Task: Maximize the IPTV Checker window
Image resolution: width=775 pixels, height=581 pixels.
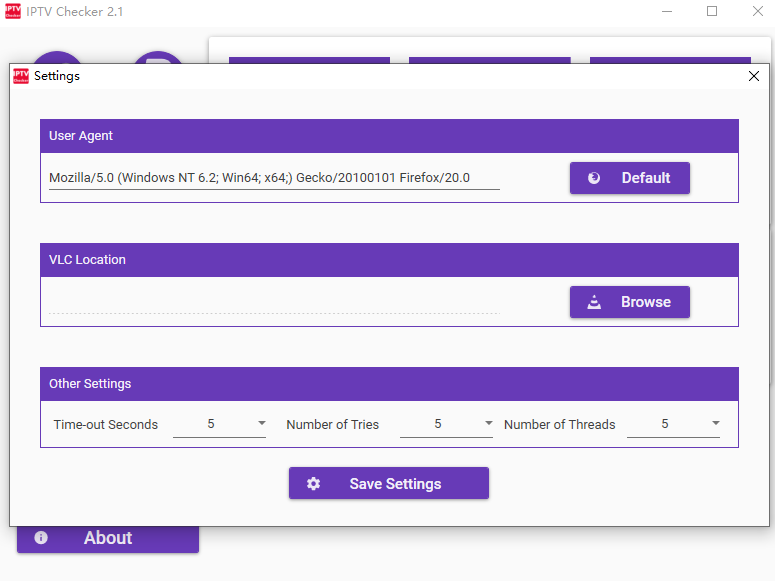Action: pos(712,12)
